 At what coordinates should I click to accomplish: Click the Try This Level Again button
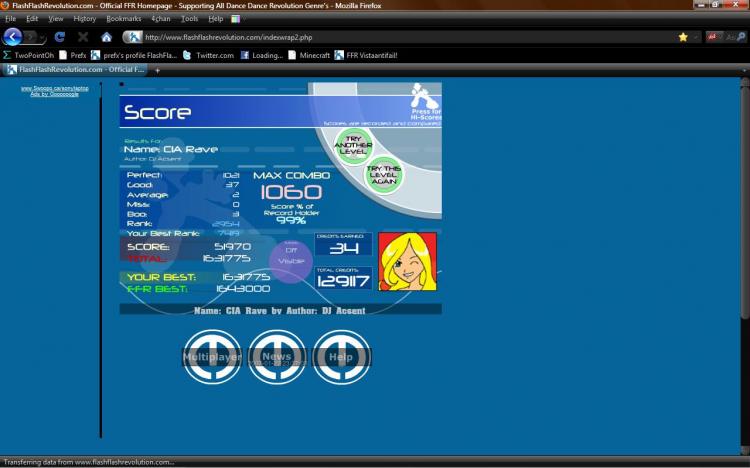[384, 175]
